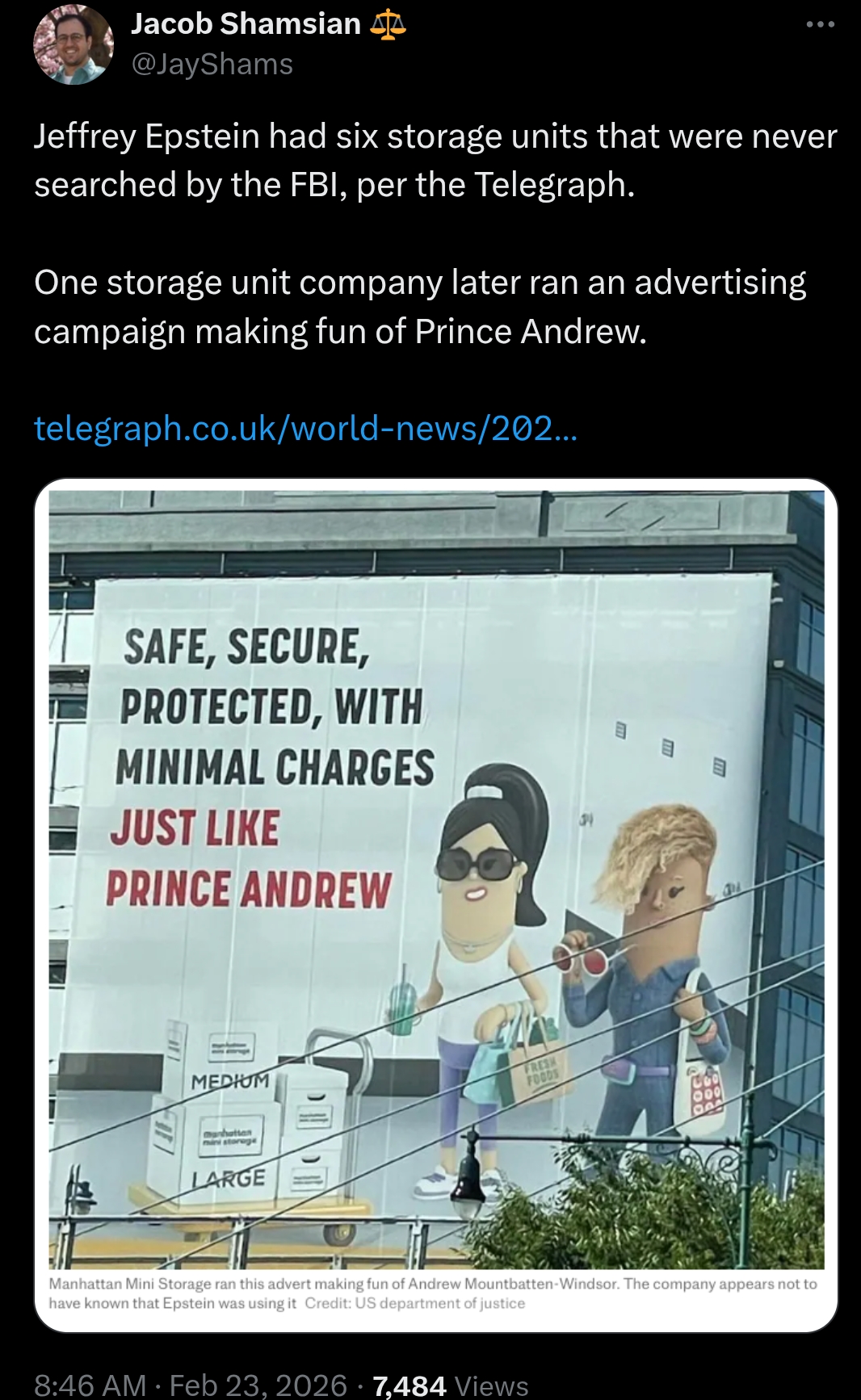Click the paragraph about the advertising campaign
The height and width of the screenshot is (1400, 861).
tap(420, 307)
